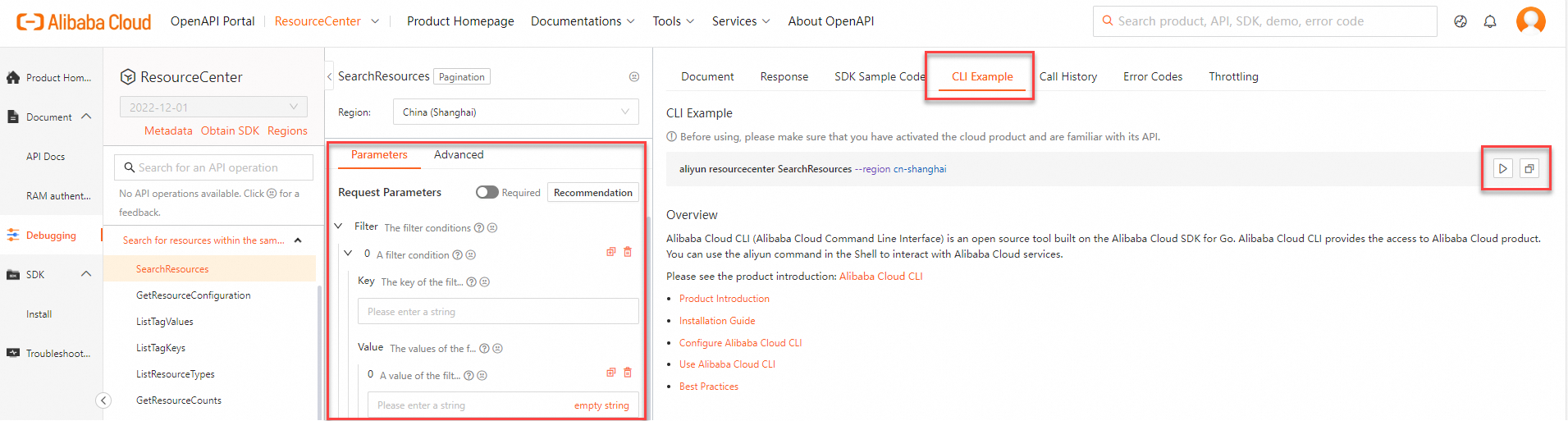Viewport: 1568px width, 421px height.
Task: Open the user avatar menu
Action: pos(1531,21)
